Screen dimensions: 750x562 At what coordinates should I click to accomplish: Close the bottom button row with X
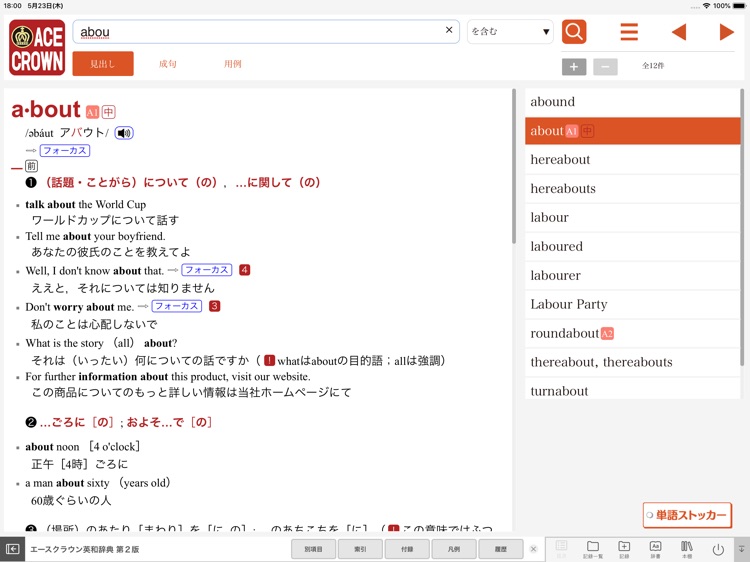tap(534, 549)
